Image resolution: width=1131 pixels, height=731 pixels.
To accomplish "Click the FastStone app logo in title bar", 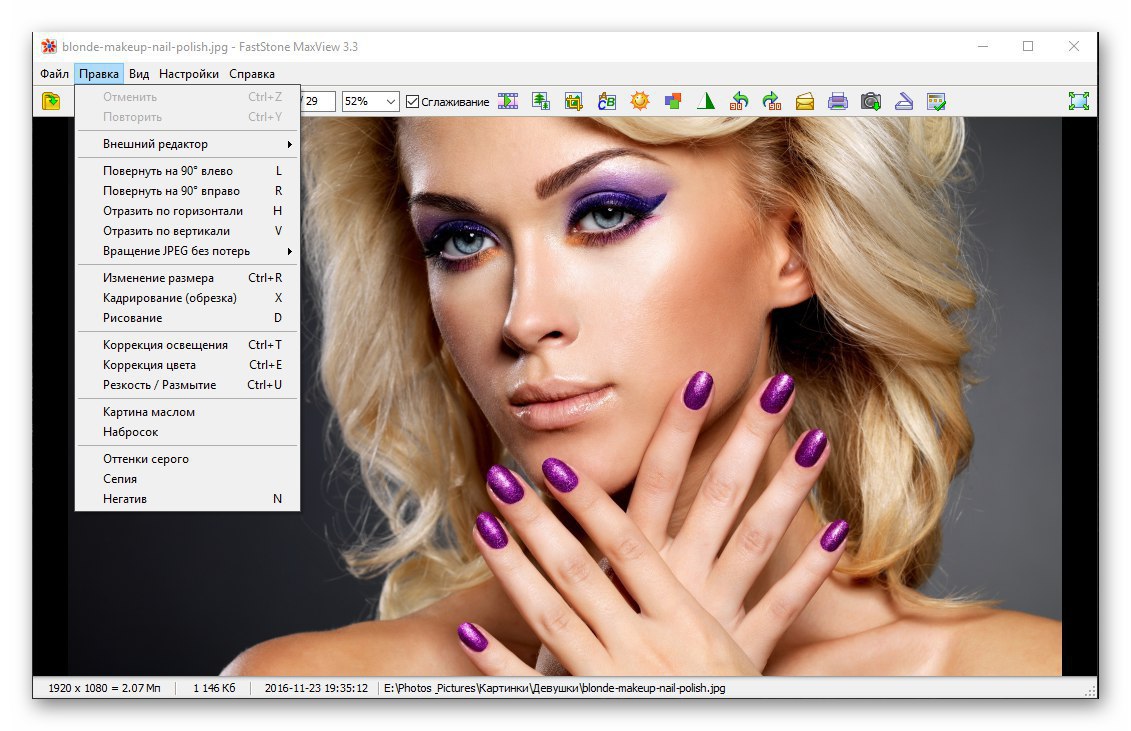I will coord(49,46).
